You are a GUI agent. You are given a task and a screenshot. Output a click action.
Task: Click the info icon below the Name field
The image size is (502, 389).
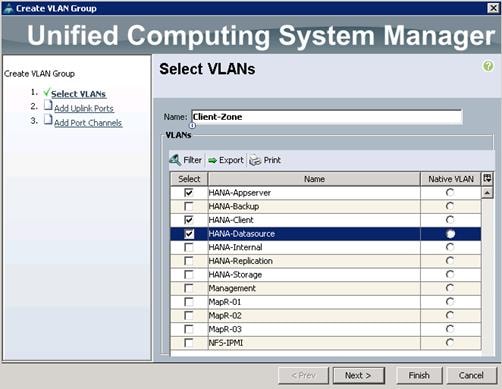(192, 126)
